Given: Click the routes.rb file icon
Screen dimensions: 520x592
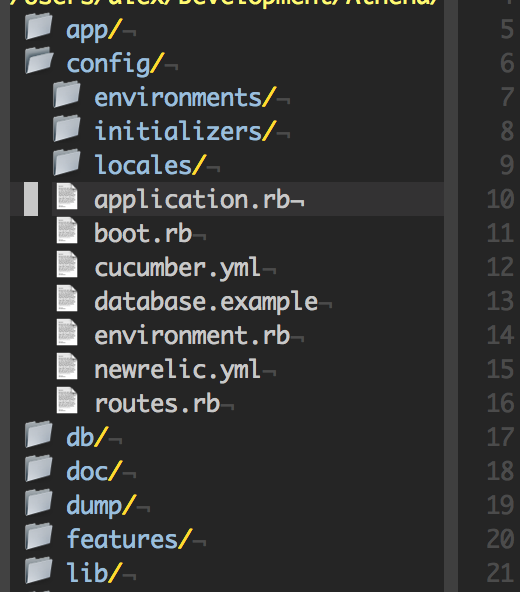Looking at the screenshot, I should [67, 400].
